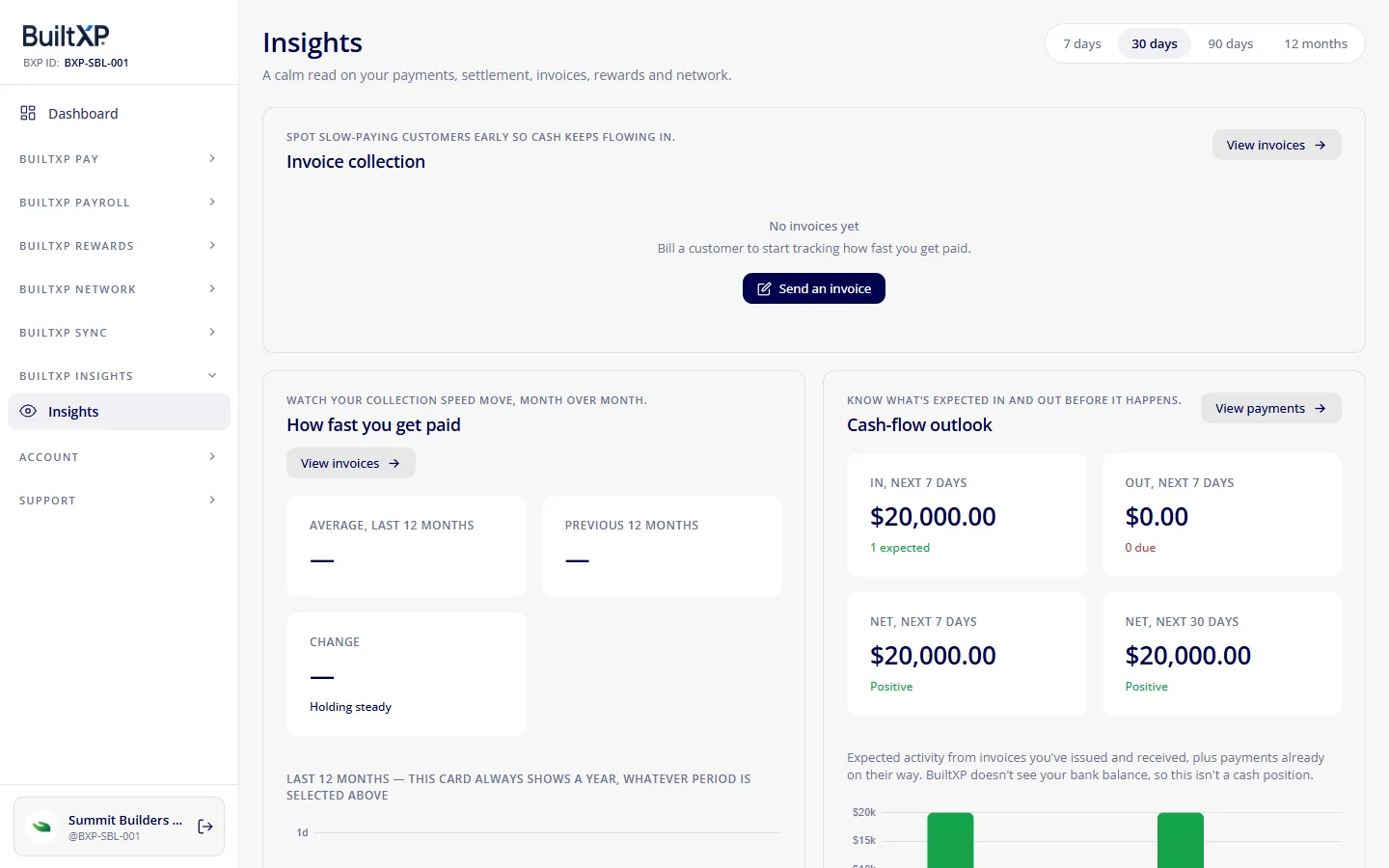1389x868 pixels.
Task: Expand the BuiltXP Network section
Action: tap(119, 289)
